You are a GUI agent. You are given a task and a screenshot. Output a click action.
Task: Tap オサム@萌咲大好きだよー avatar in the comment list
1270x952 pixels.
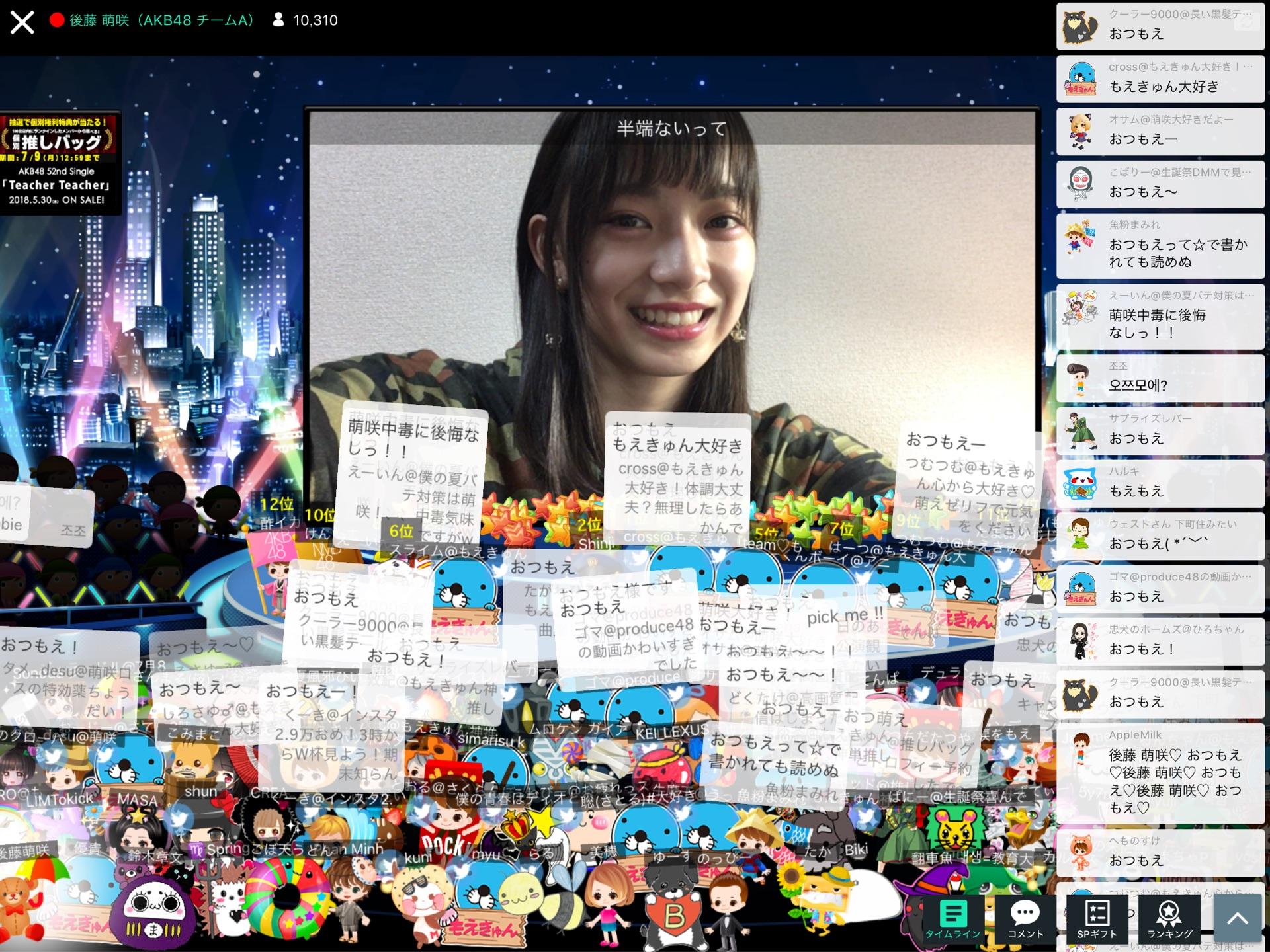[x=1080, y=131]
